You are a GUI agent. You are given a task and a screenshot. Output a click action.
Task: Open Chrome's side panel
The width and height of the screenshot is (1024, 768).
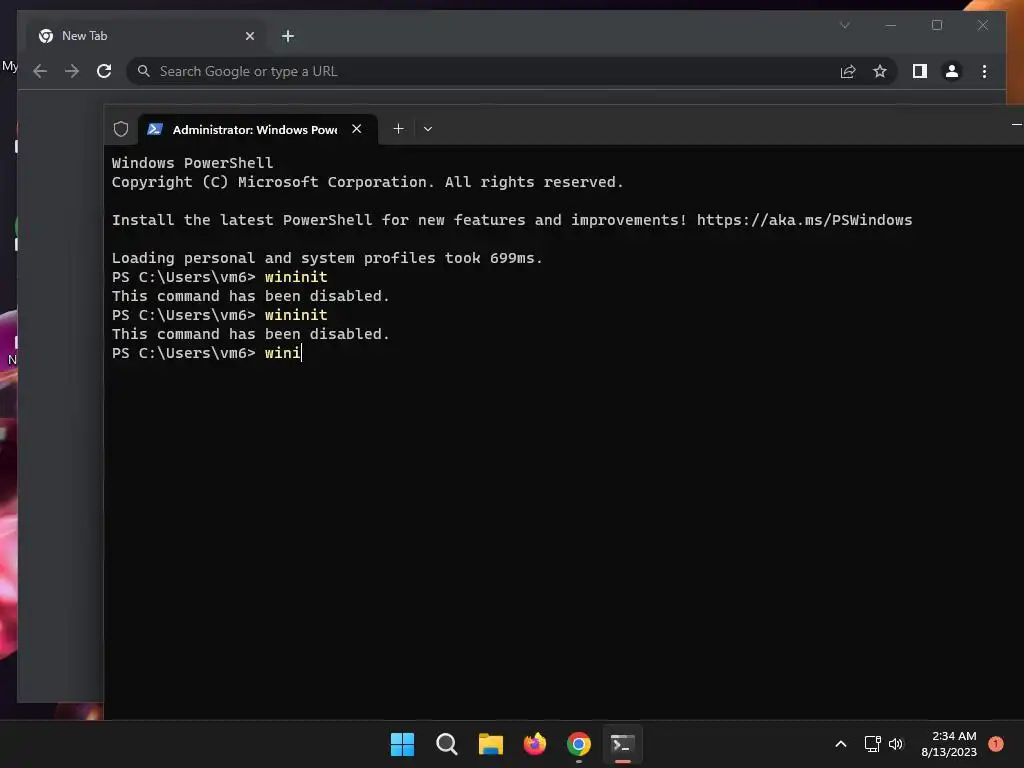[x=920, y=71]
